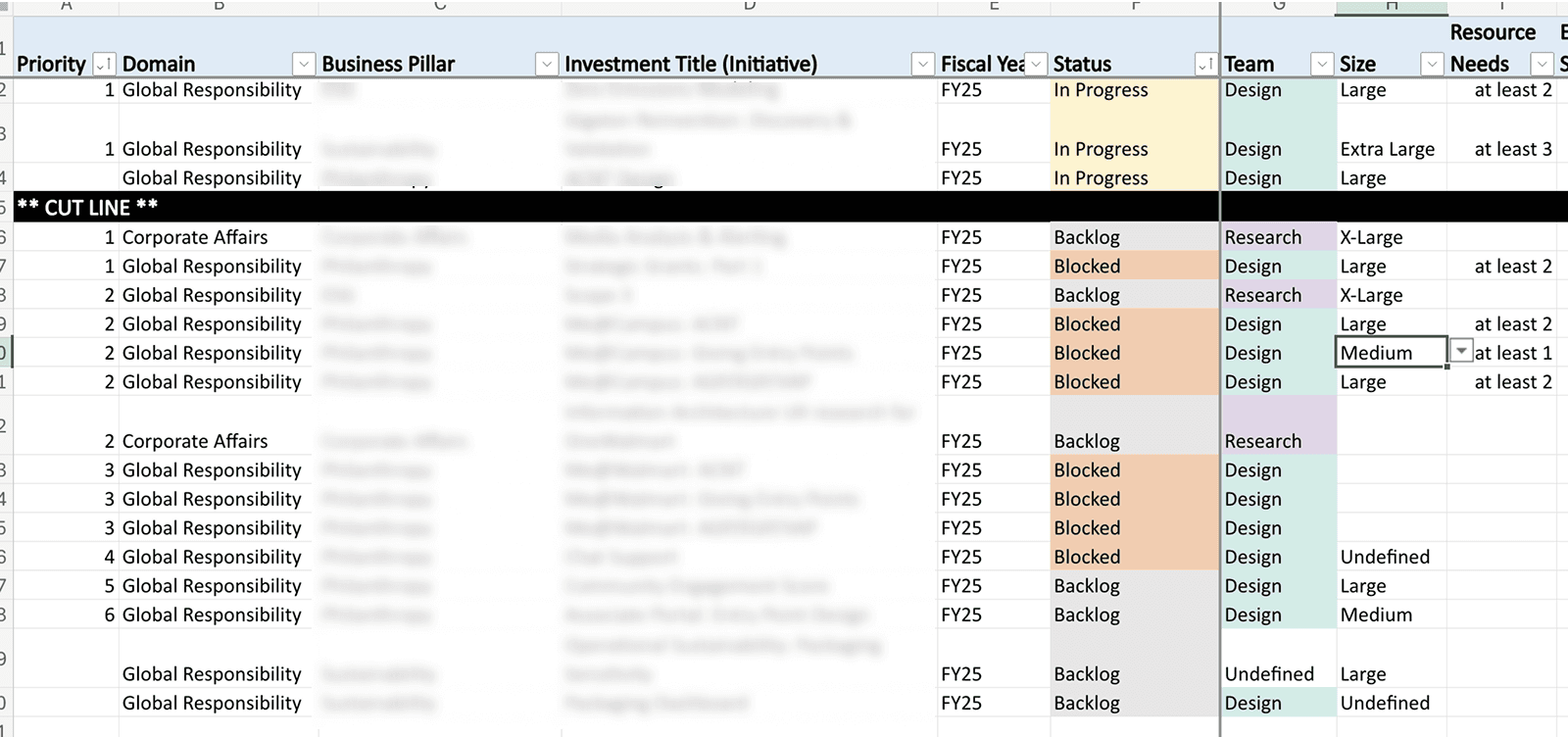Open the Team column filter dropdown
1568x737 pixels.
coord(1322,65)
